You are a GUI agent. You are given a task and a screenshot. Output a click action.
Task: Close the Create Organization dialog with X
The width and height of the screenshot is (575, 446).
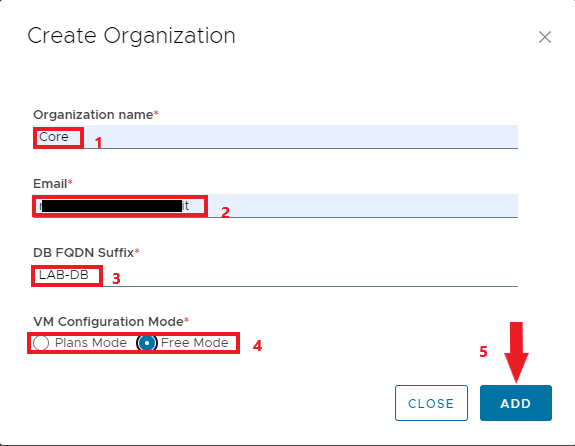click(x=545, y=37)
